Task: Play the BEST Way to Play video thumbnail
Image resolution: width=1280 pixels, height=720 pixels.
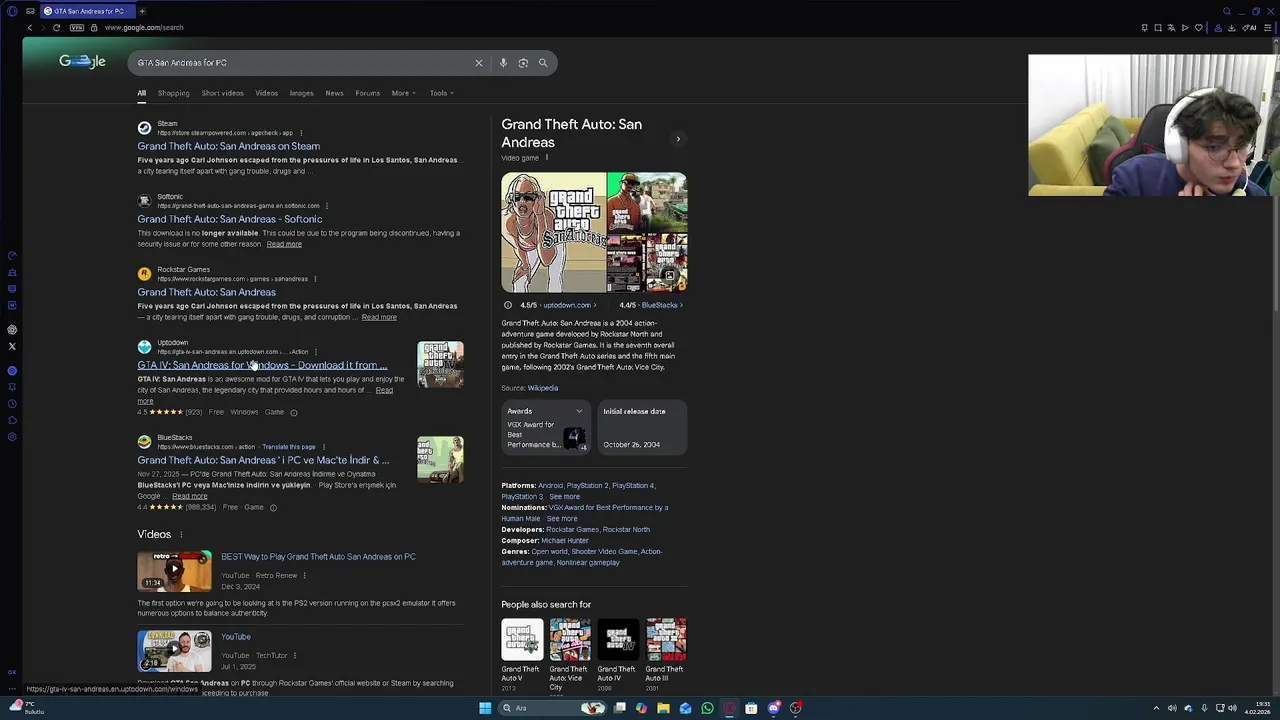Action: tap(174, 571)
